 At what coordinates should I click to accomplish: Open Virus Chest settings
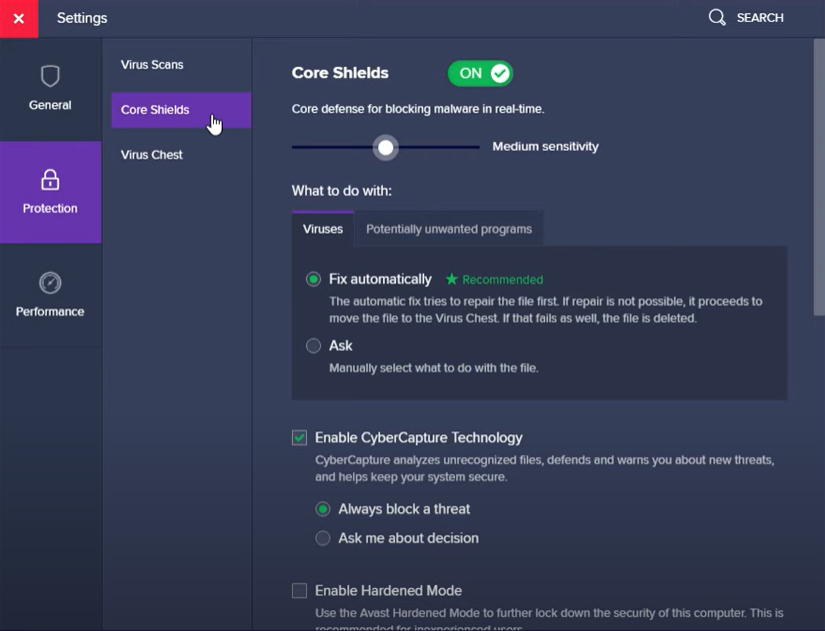pyautogui.click(x=152, y=155)
